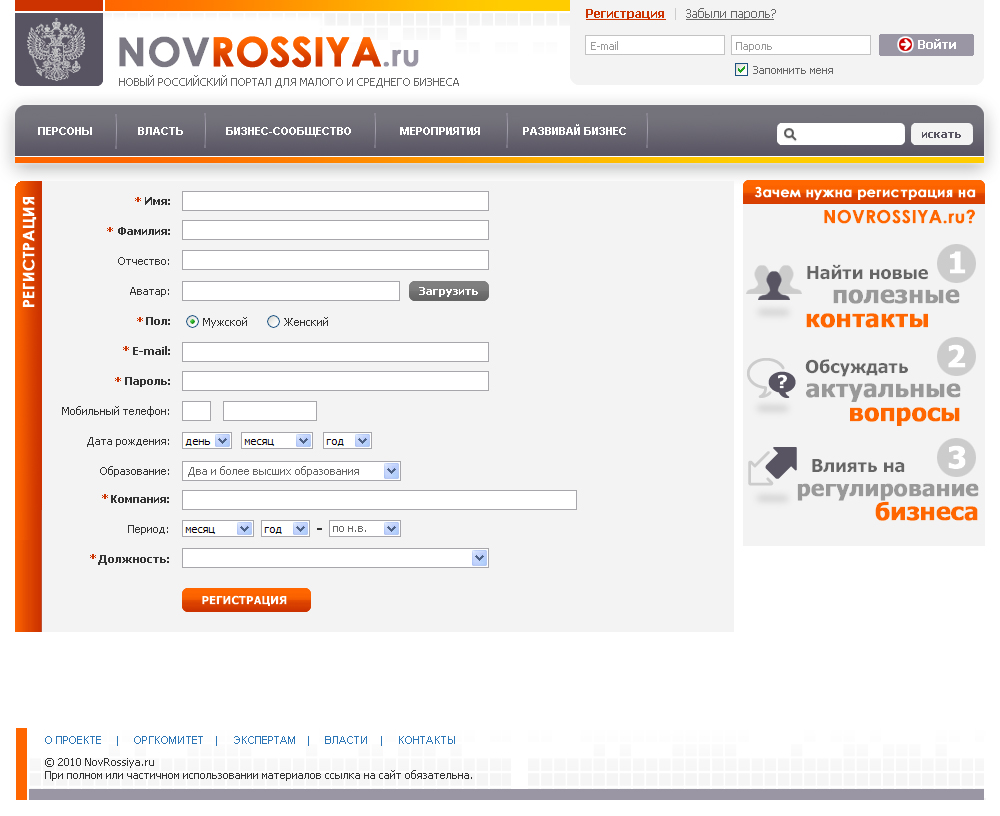
Task: Click the number 3 circle badge
Action: [x=956, y=457]
